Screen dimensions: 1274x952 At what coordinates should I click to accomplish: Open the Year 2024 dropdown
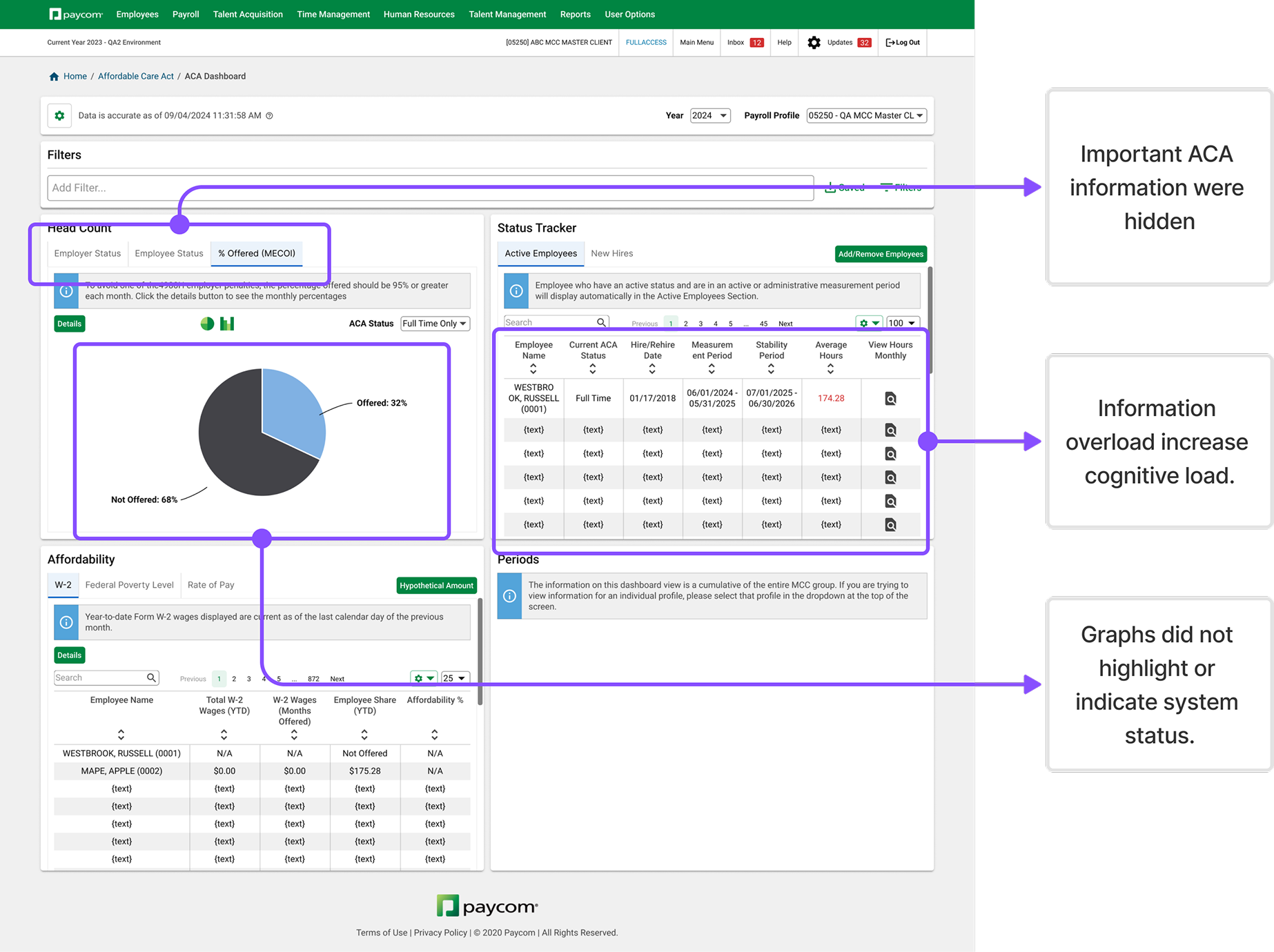(x=710, y=116)
